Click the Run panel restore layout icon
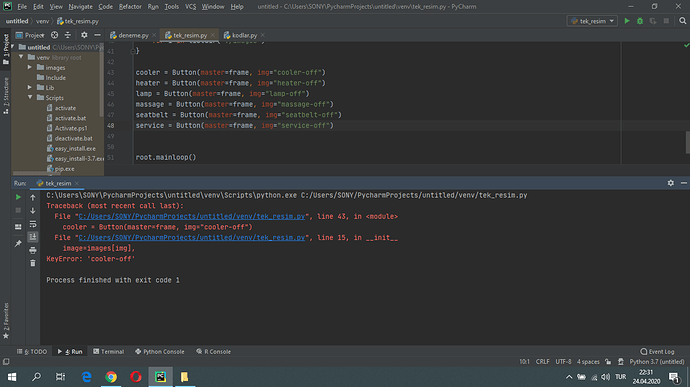Viewport: 690px width, 387px height. tap(18, 227)
